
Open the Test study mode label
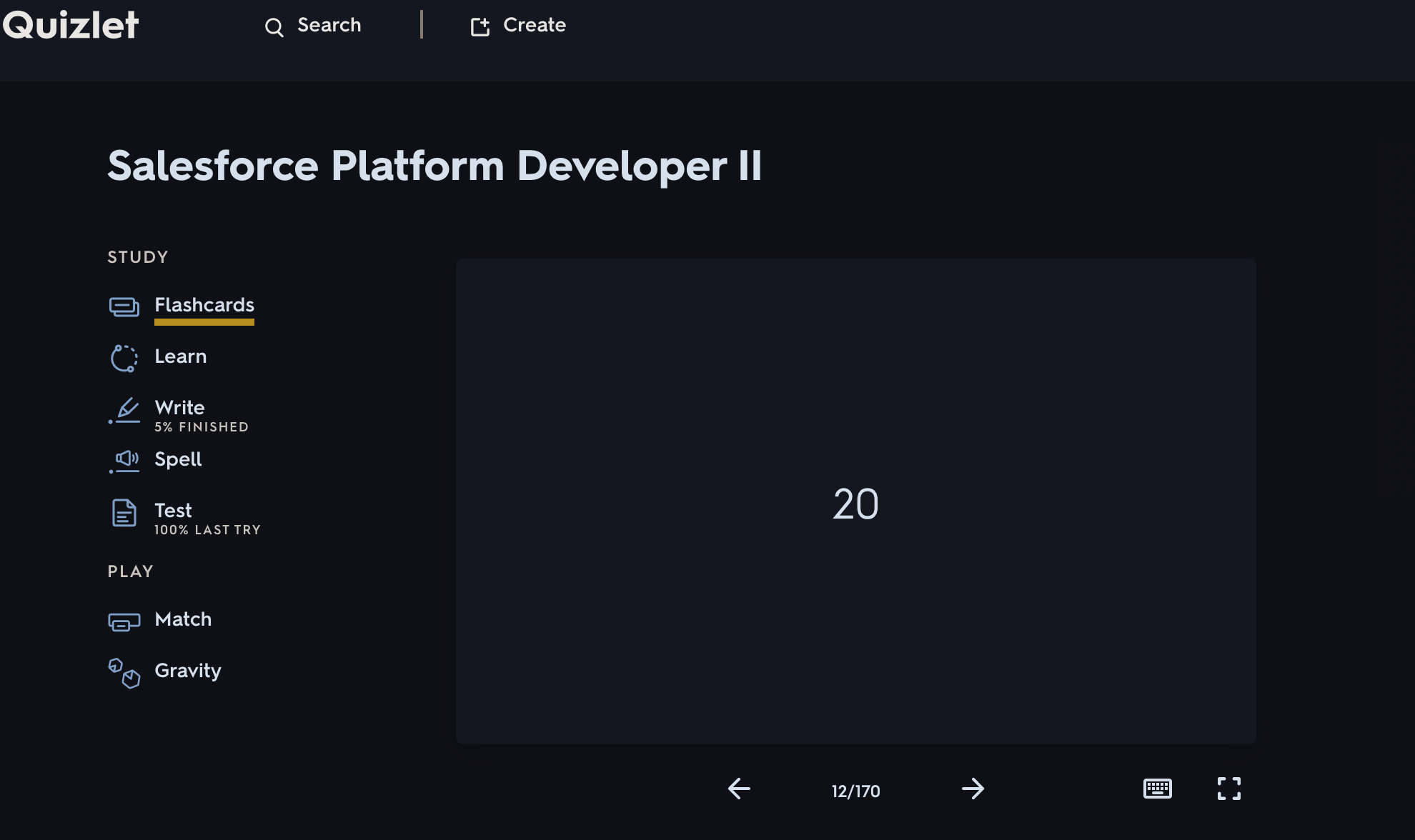tap(173, 511)
